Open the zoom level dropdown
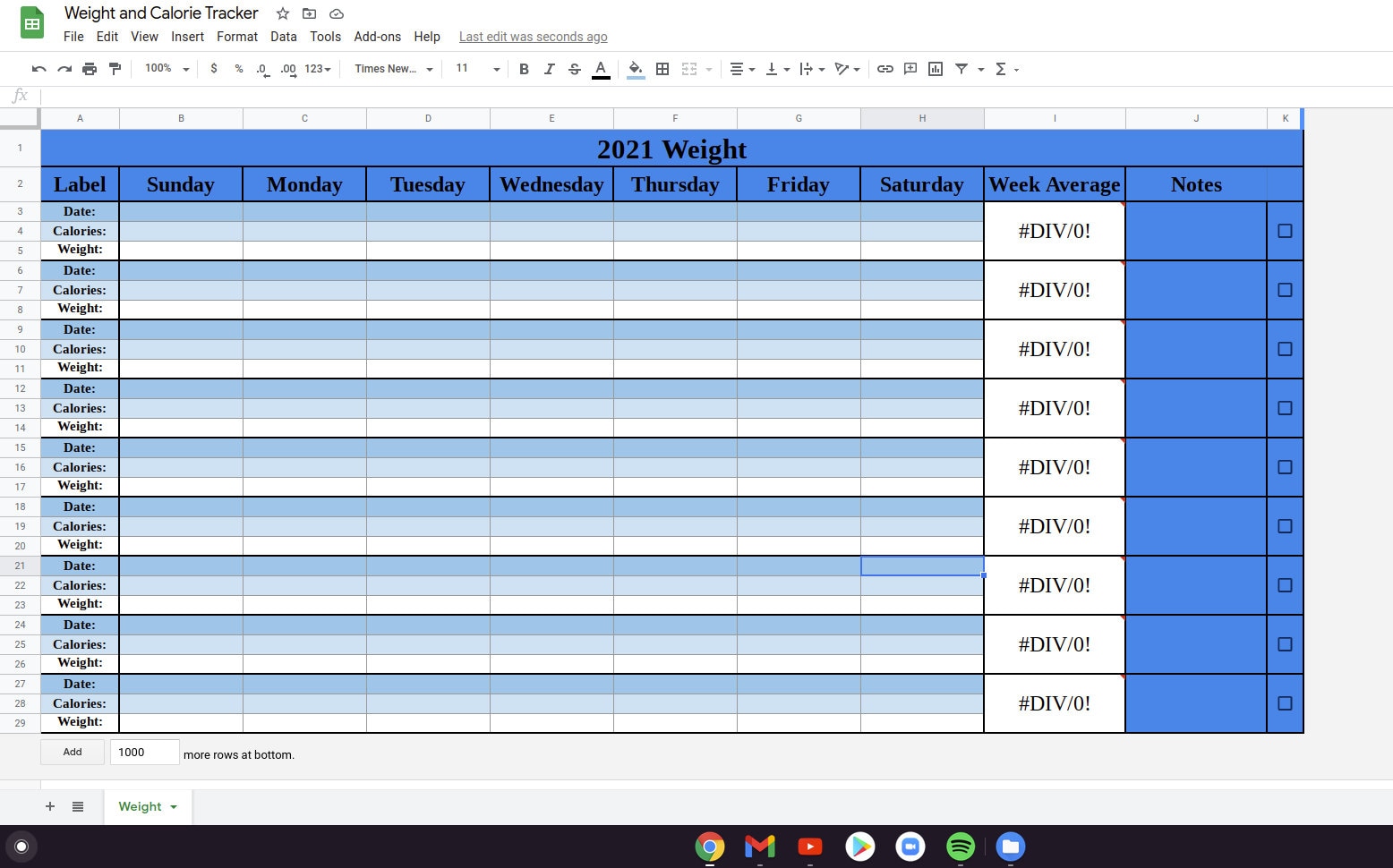The height and width of the screenshot is (868, 1393). [x=165, y=69]
